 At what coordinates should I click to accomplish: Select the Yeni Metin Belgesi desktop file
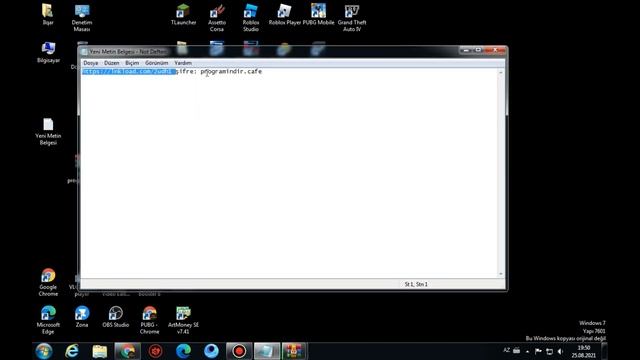click(48, 131)
